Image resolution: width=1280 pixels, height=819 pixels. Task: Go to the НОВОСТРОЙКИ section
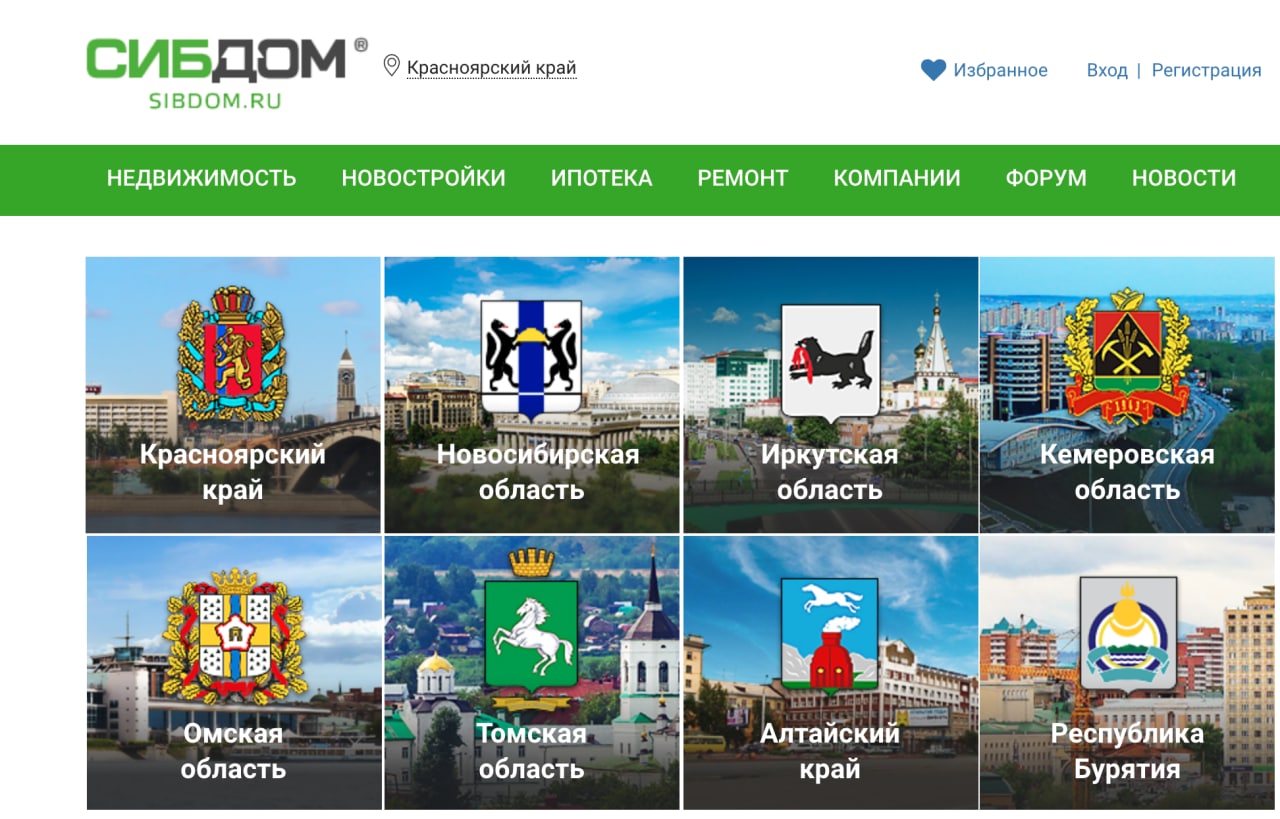424,178
